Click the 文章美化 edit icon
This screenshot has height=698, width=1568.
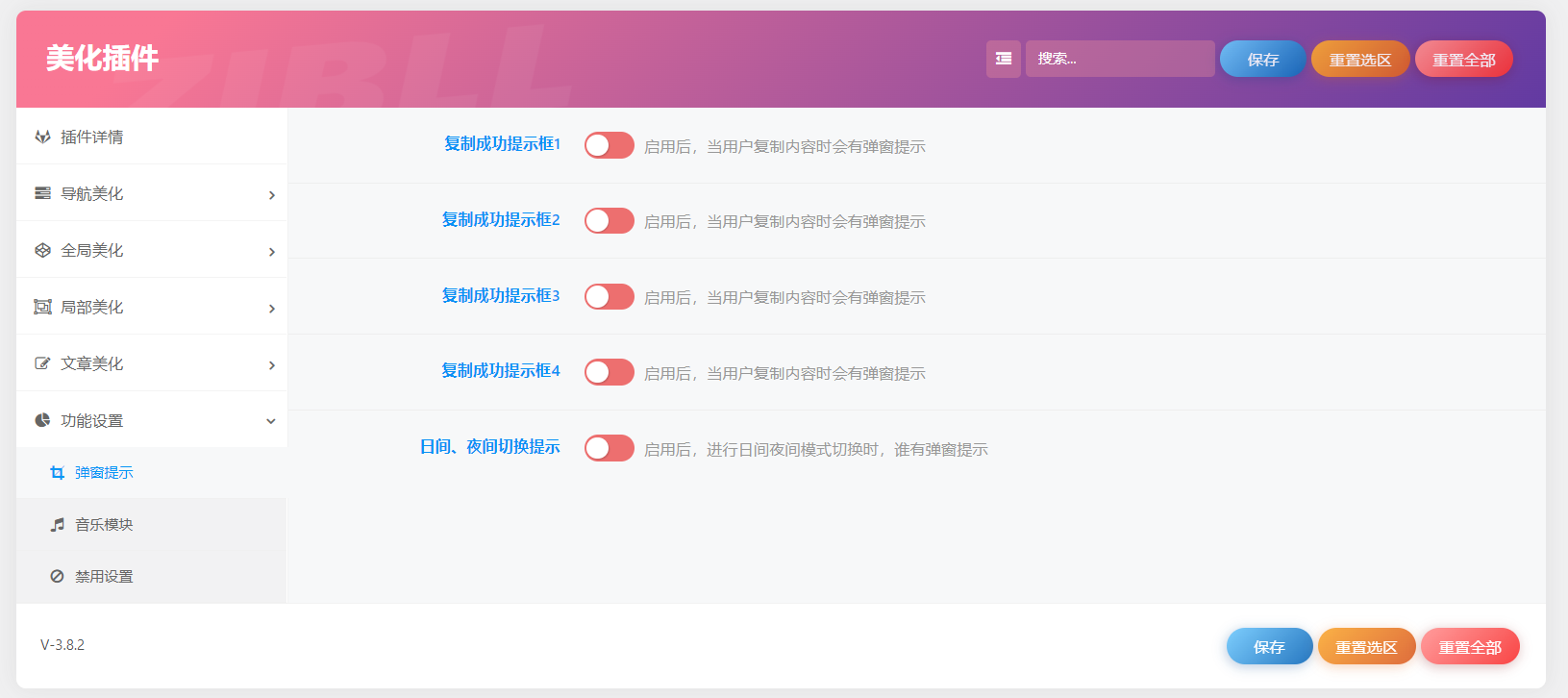point(42,363)
